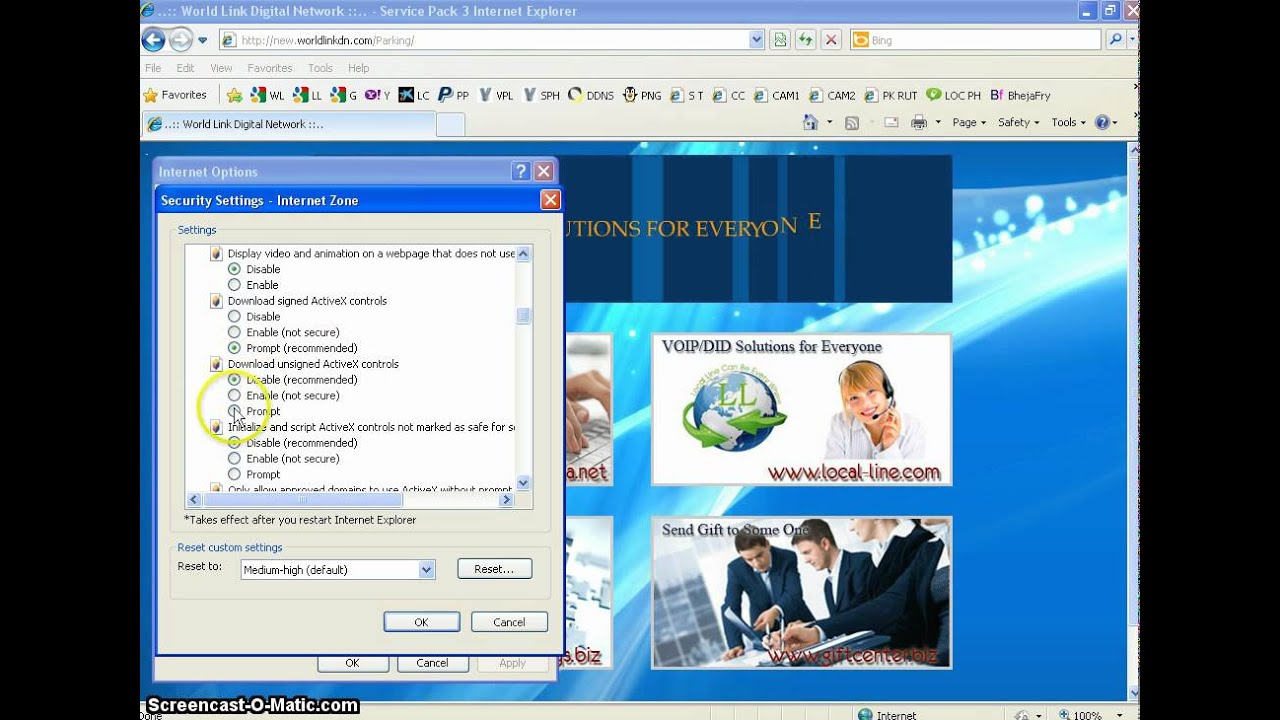Open the LL favorites bar bookmark
The height and width of the screenshot is (720, 1280).
pyautogui.click(x=307, y=96)
